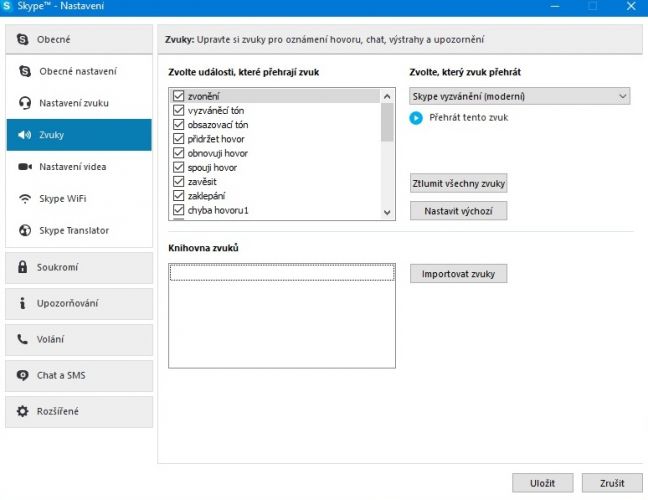Go to Nastavení zvuku

click(x=79, y=103)
